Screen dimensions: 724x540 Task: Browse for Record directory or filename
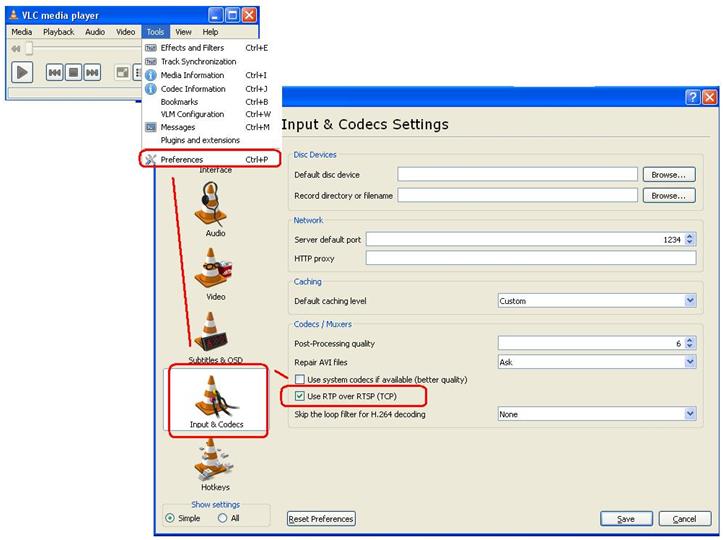pos(669,196)
